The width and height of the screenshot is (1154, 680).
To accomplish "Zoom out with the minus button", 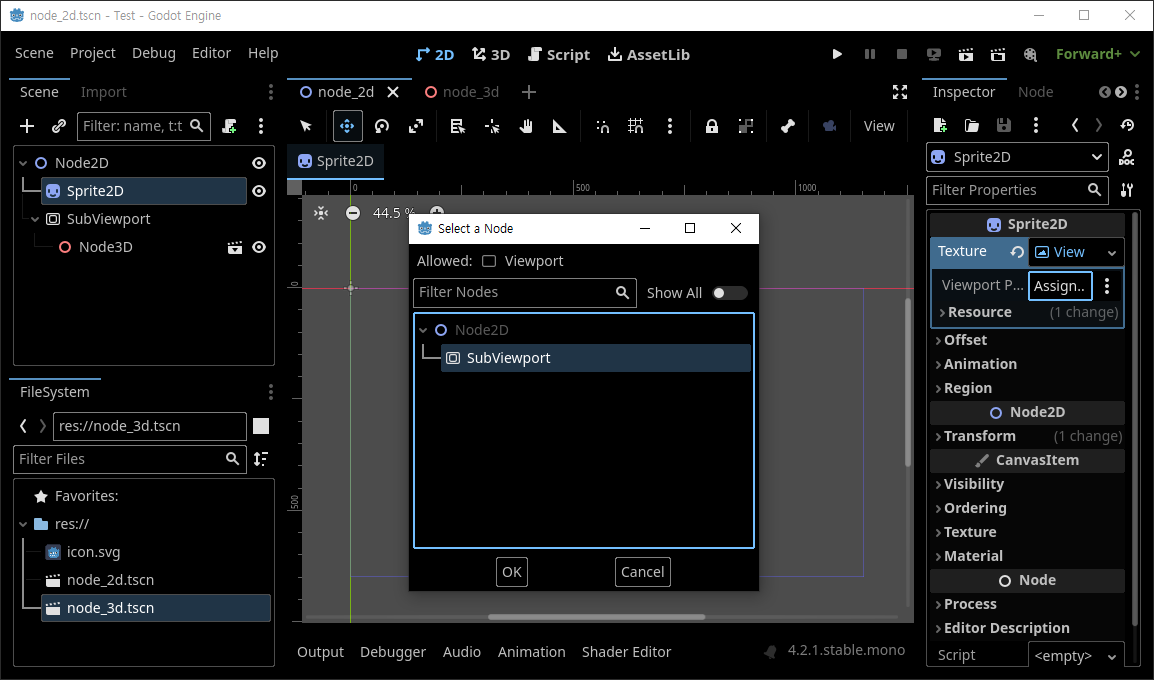I will tap(353, 213).
